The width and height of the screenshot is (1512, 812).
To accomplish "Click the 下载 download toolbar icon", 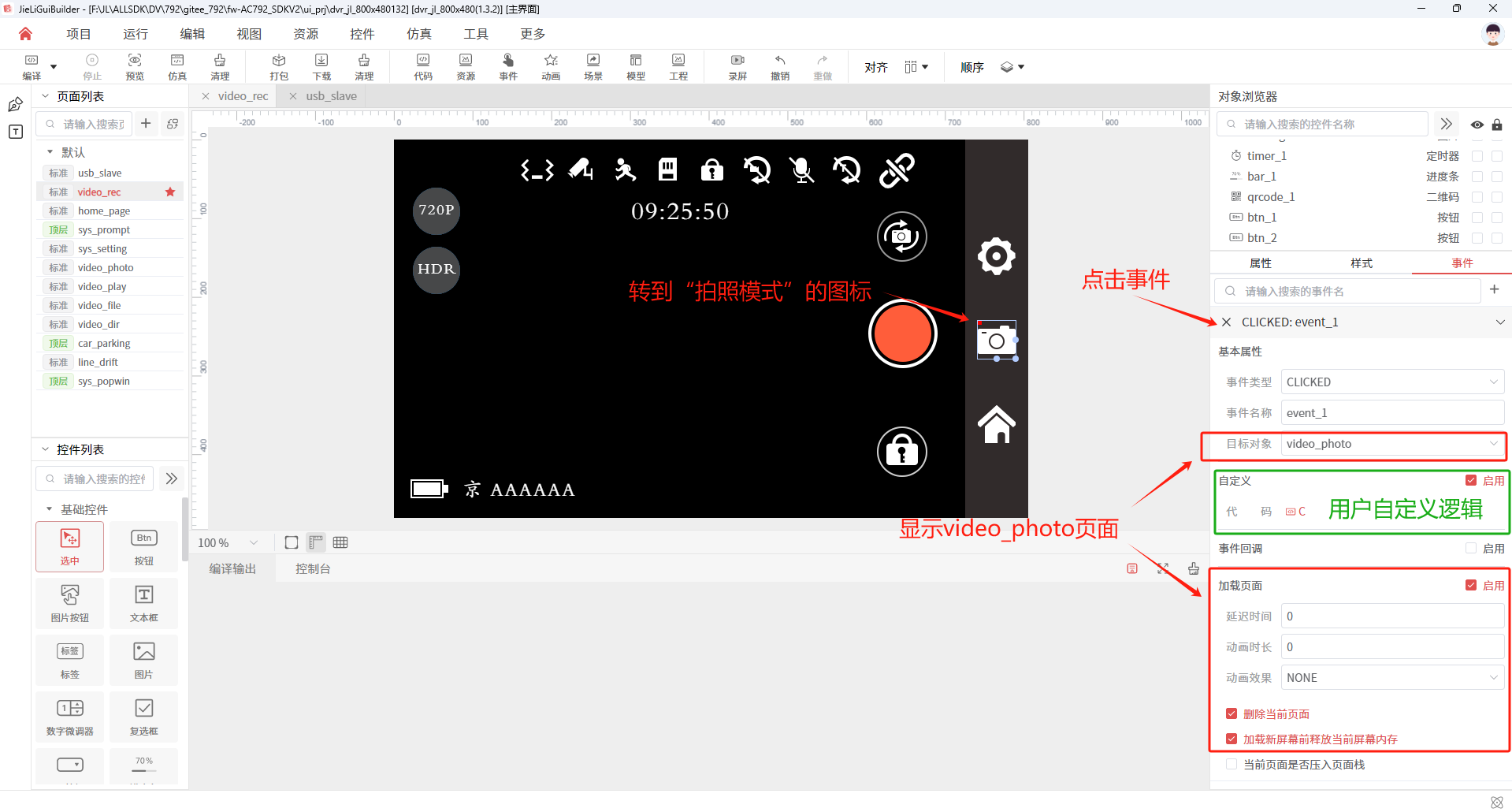I will pyautogui.click(x=321, y=67).
